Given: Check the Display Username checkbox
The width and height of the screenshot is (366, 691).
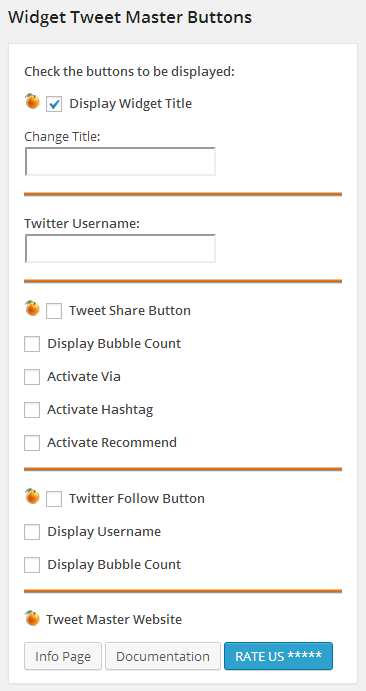Looking at the screenshot, I should (32, 532).
